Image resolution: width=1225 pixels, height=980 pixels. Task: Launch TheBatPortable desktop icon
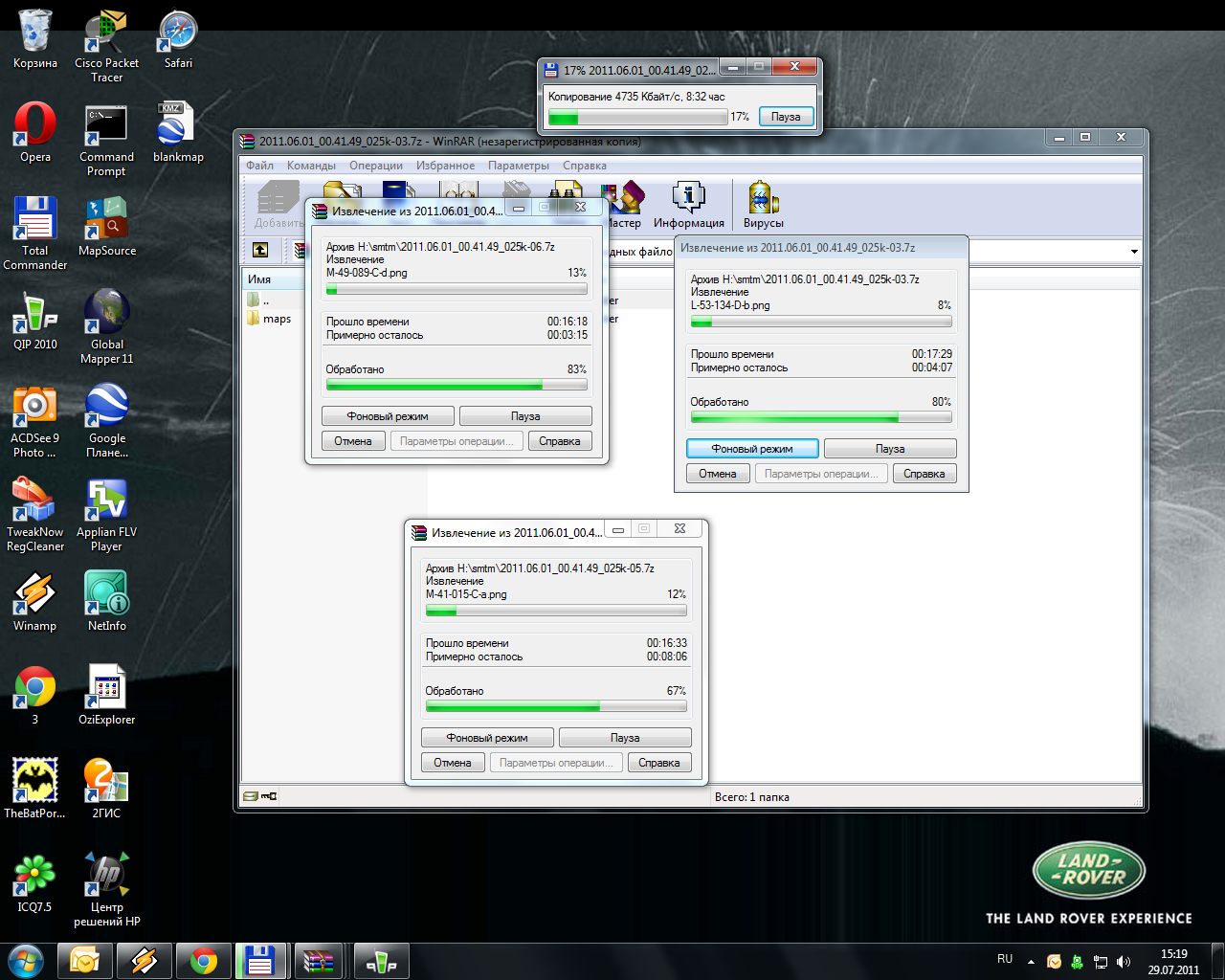pyautogui.click(x=35, y=790)
